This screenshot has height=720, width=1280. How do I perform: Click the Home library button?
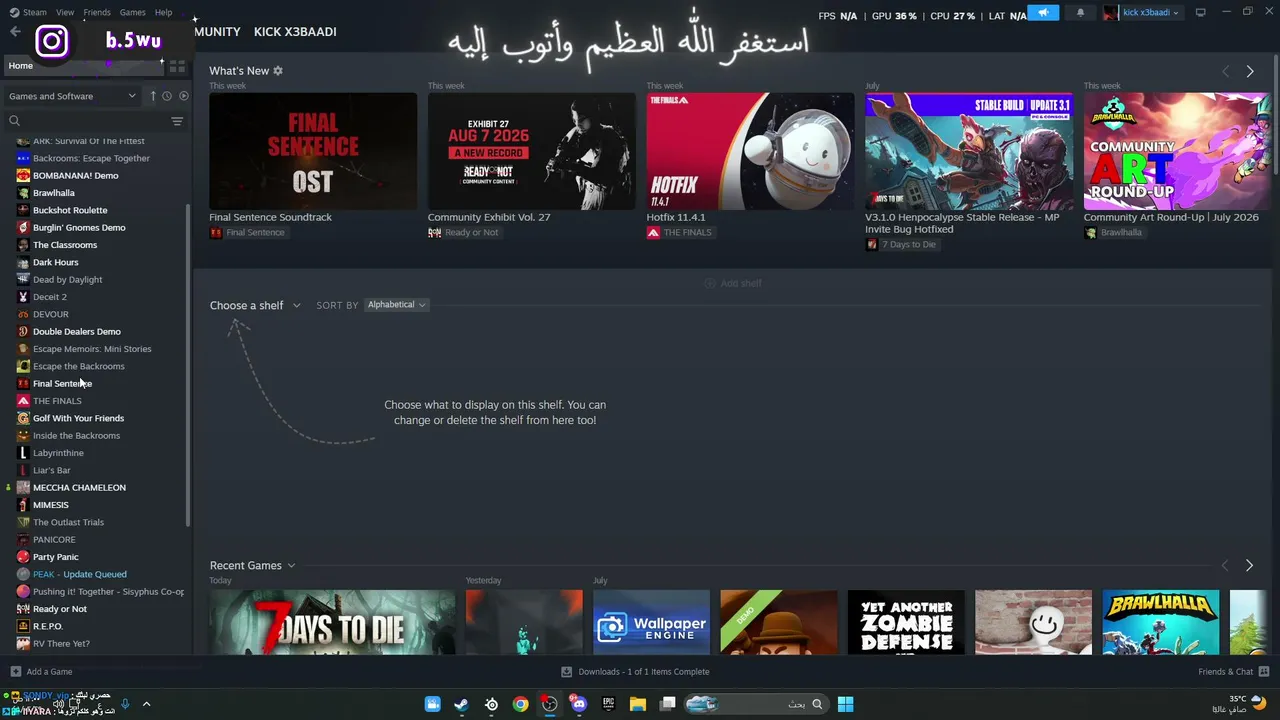click(x=84, y=66)
